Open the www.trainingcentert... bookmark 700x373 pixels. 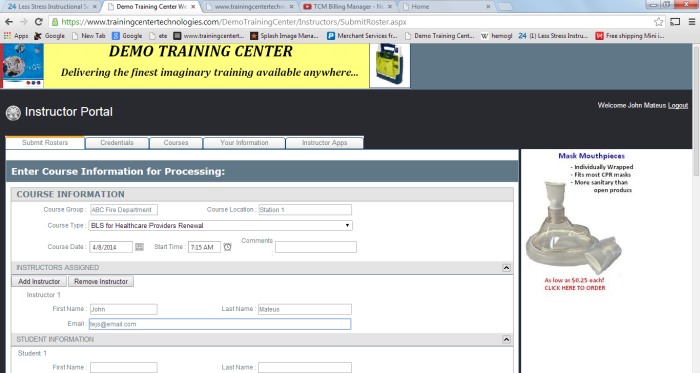point(209,36)
